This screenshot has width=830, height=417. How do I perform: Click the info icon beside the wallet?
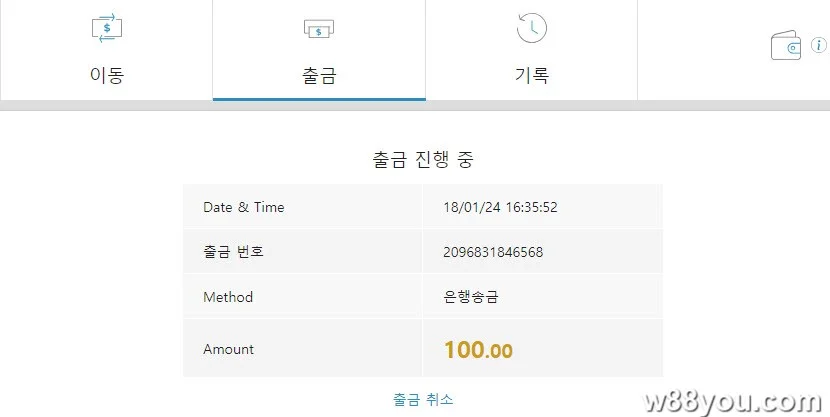pos(819,45)
